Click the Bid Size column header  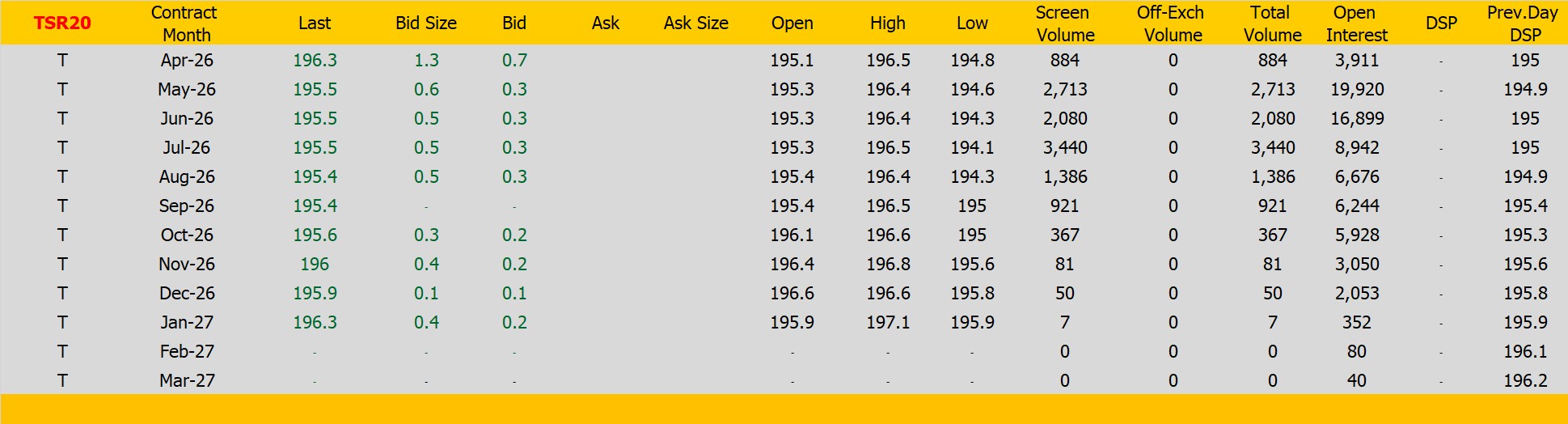(x=426, y=23)
